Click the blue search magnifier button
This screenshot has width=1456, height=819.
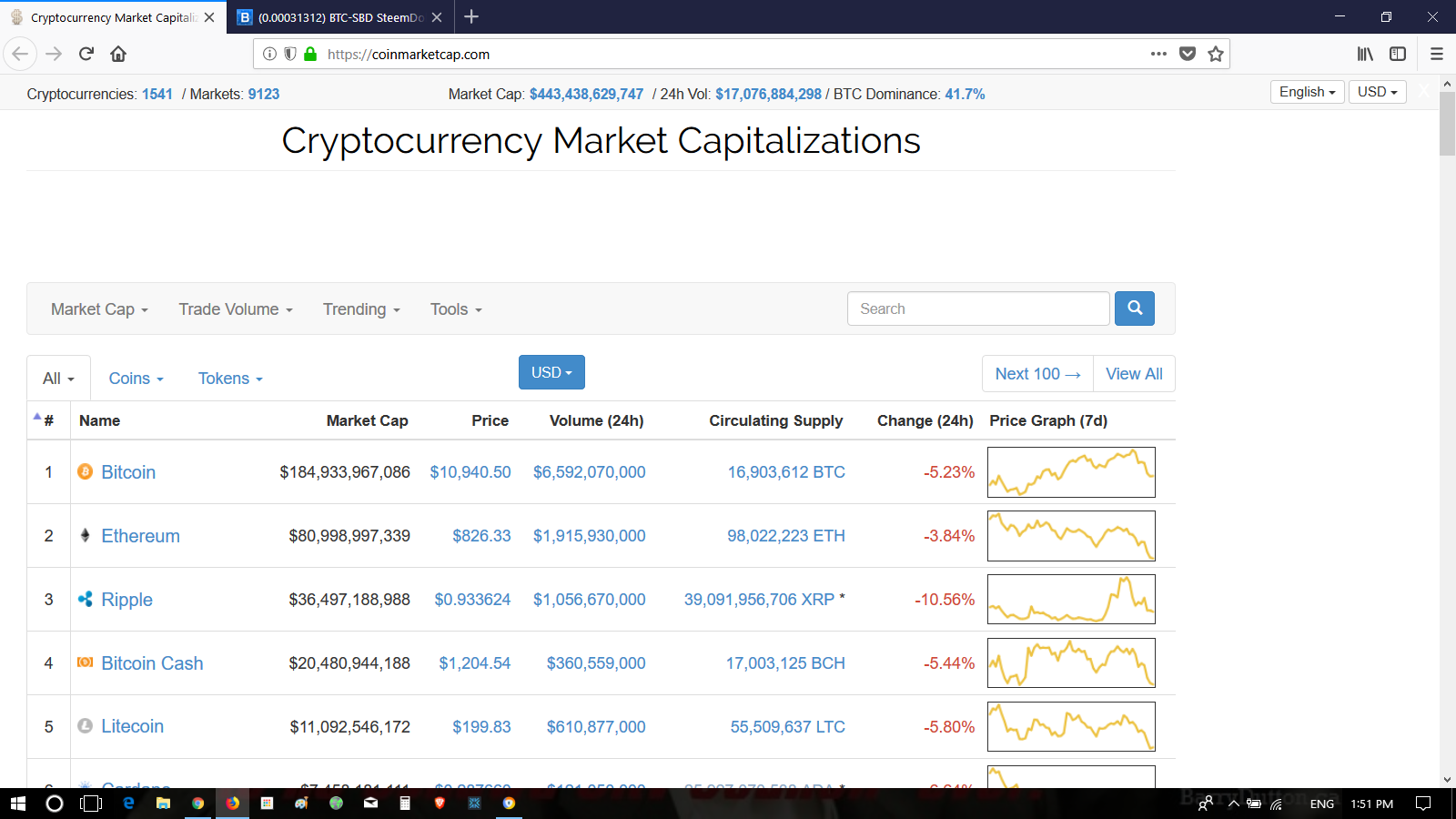coord(1135,308)
